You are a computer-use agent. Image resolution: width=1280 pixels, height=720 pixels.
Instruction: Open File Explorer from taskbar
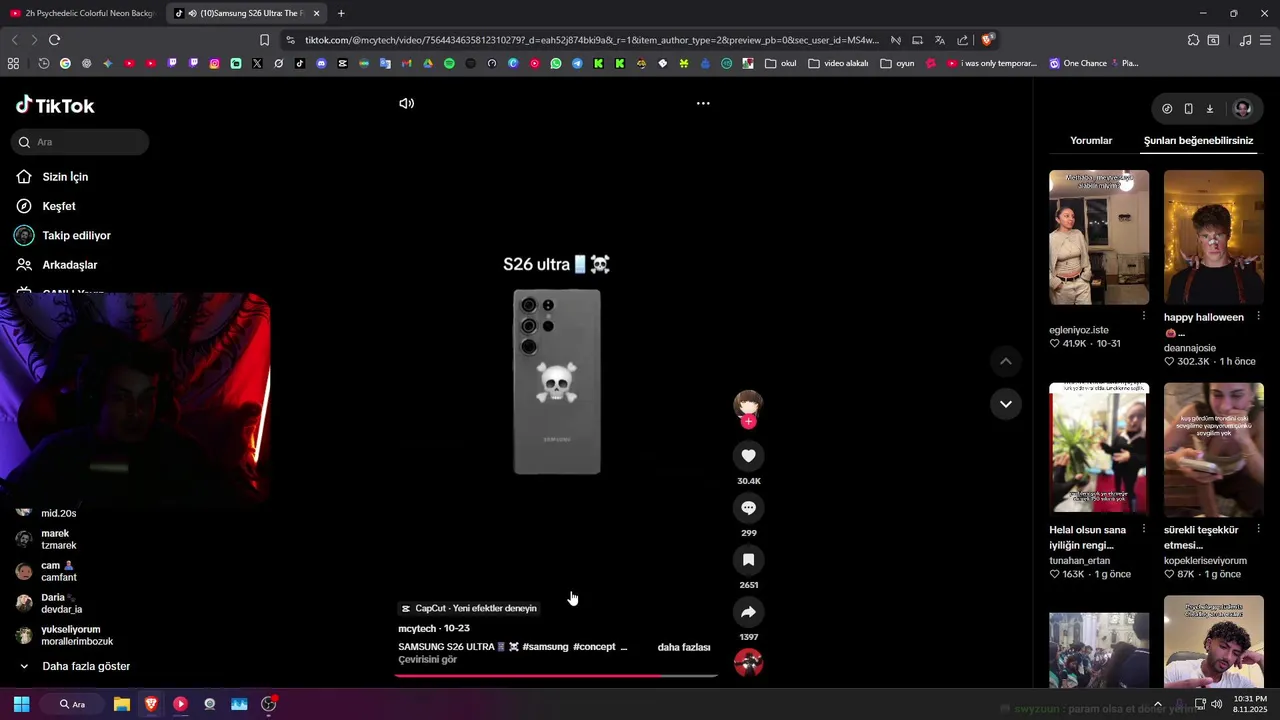[122, 704]
